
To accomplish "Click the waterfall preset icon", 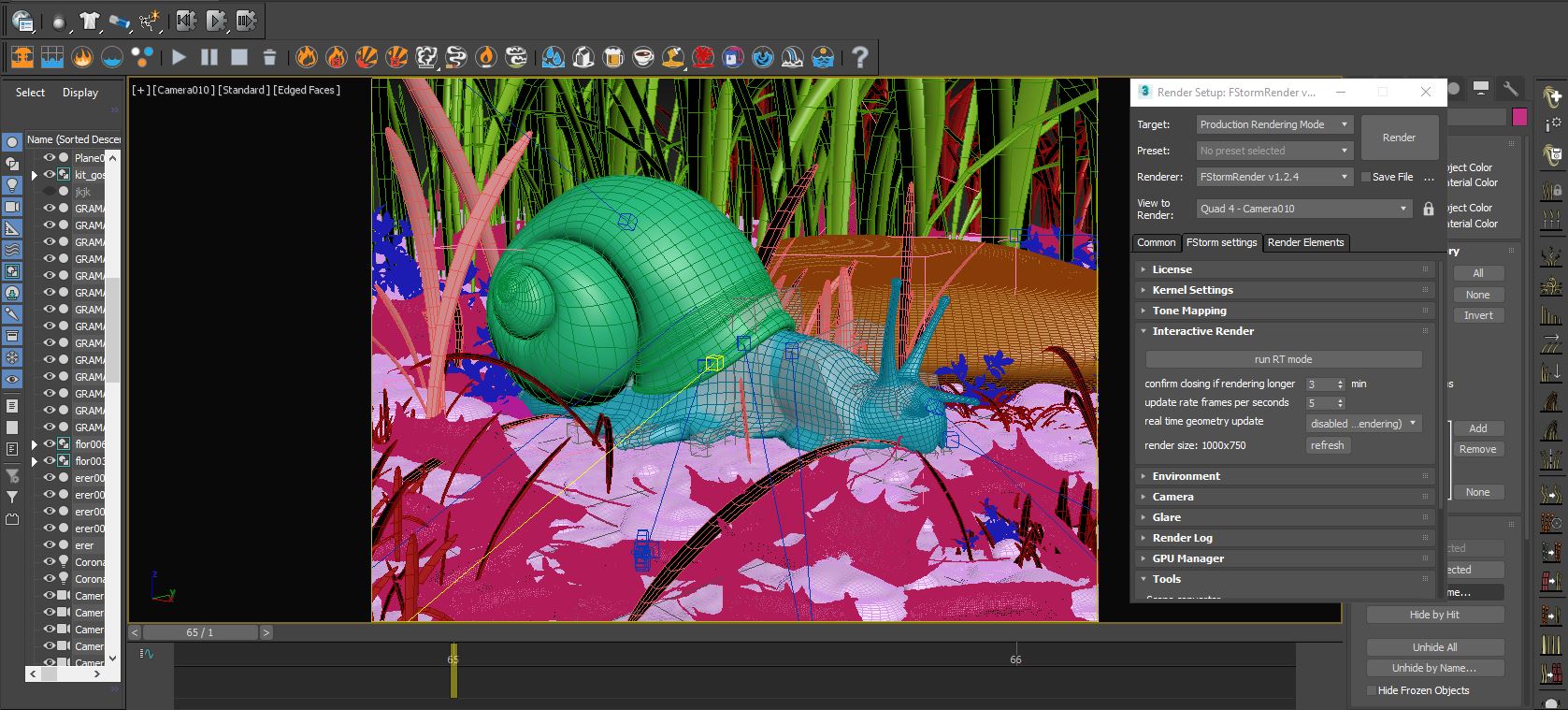I will pyautogui.click(x=793, y=57).
